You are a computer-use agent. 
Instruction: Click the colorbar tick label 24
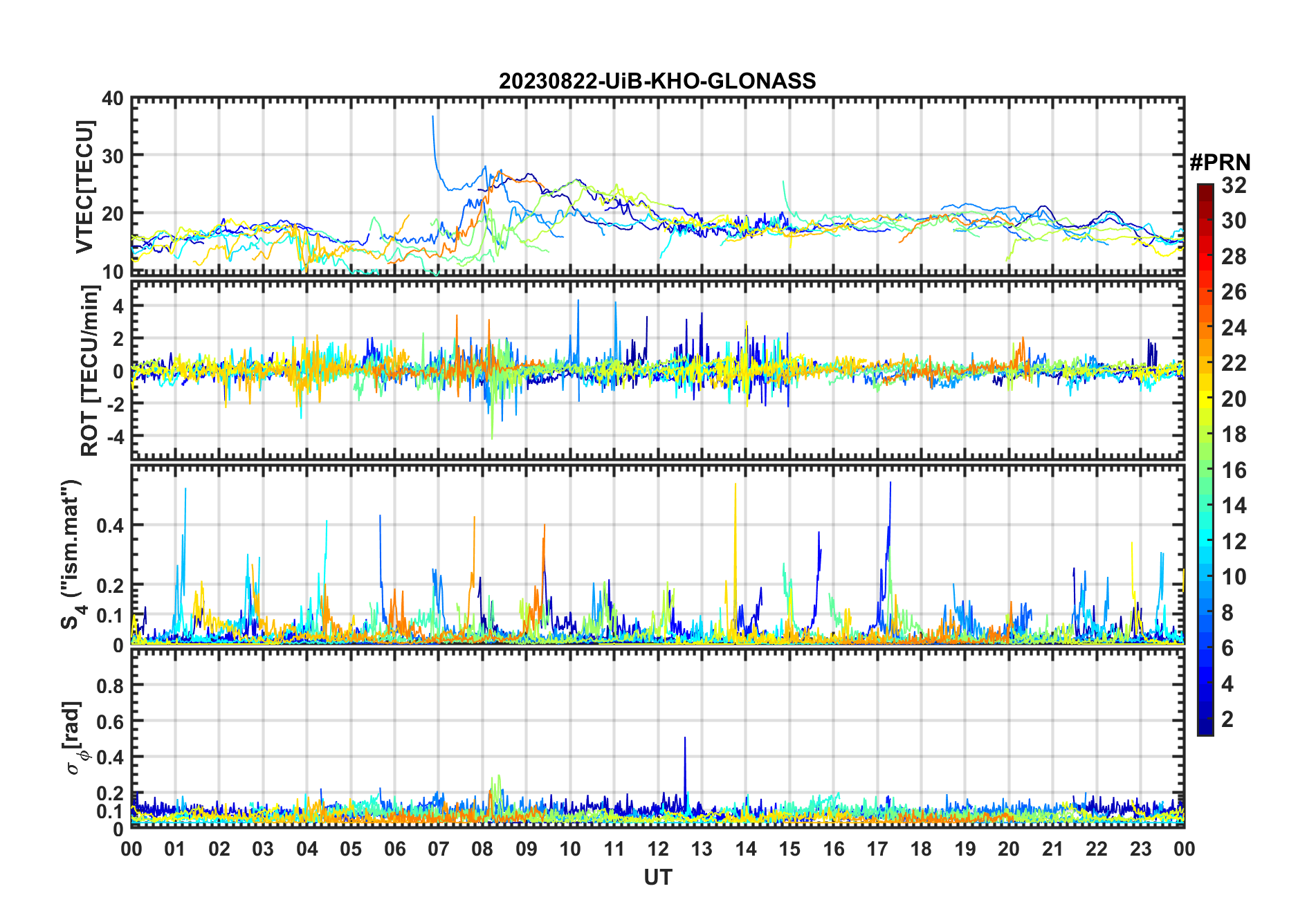click(x=1233, y=328)
